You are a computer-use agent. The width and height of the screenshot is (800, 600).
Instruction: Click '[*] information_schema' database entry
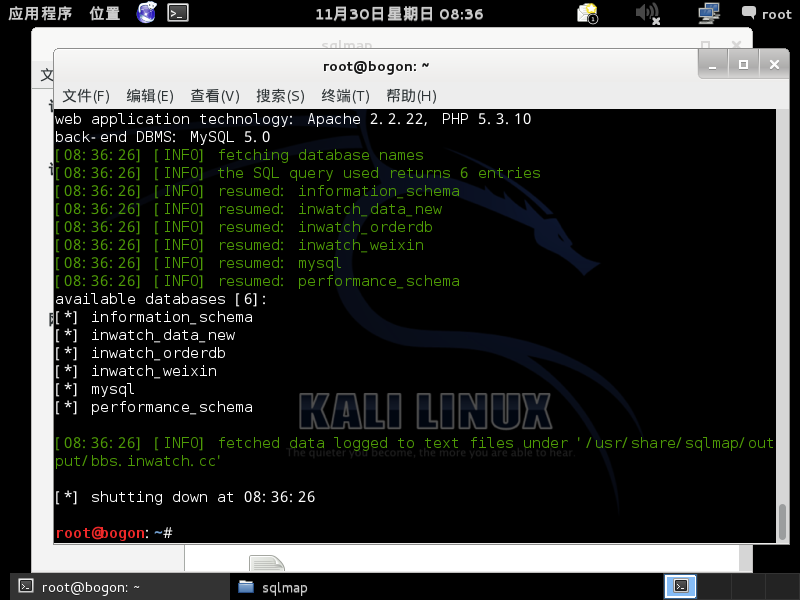point(154,317)
